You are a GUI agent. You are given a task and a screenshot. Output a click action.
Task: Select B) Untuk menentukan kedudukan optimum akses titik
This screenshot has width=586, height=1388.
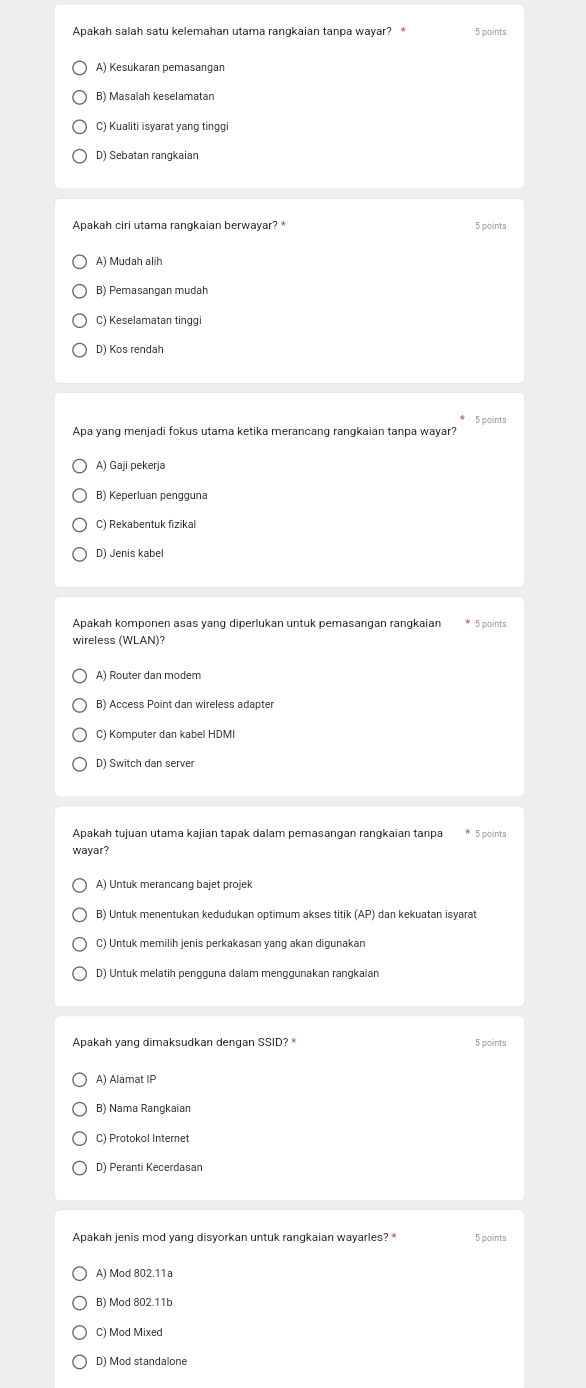79,914
